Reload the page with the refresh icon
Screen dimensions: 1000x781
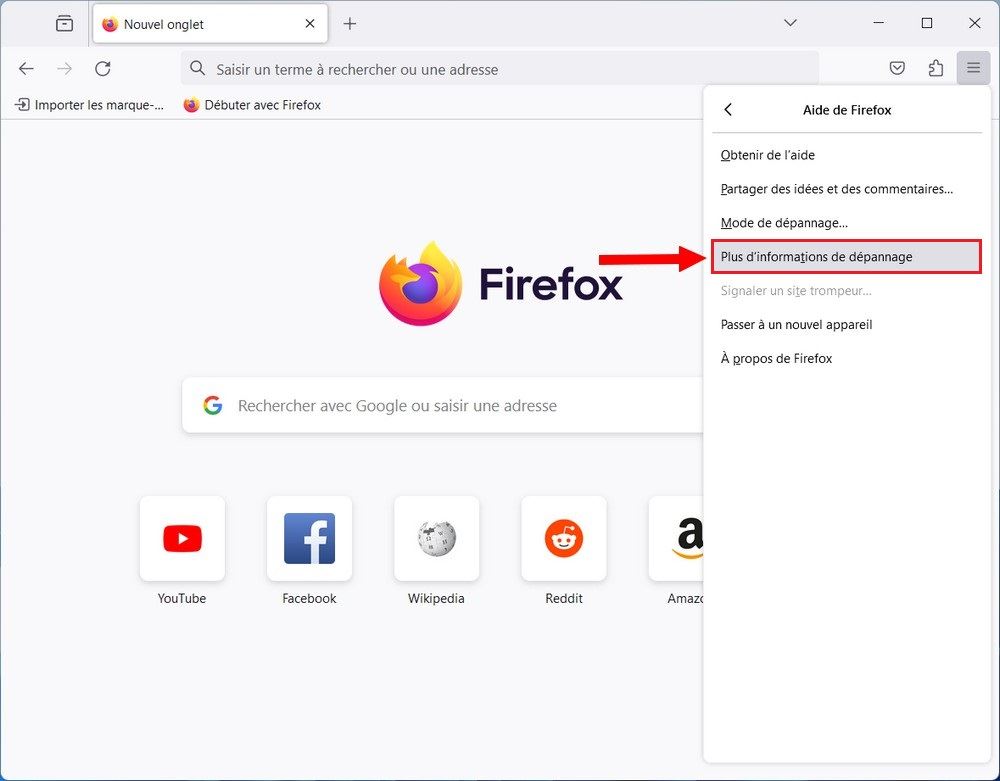point(103,69)
